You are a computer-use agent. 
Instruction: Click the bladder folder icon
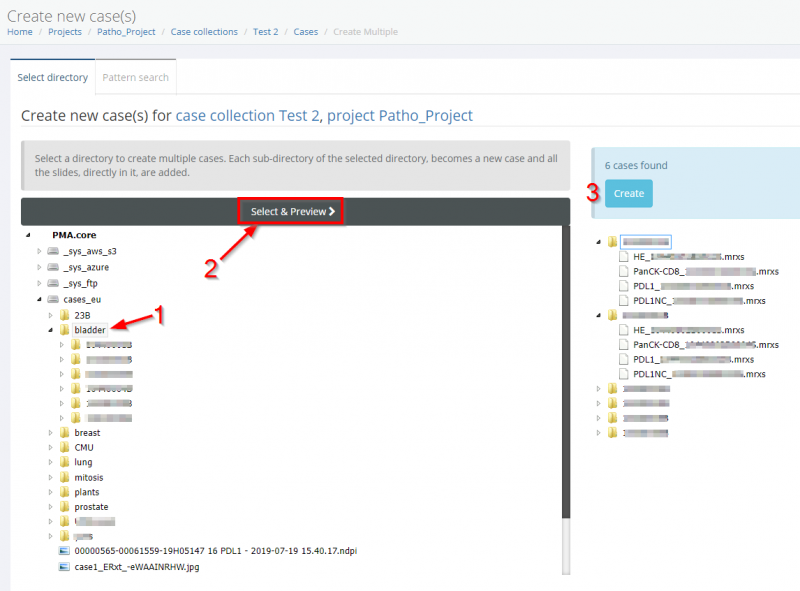[x=64, y=329]
